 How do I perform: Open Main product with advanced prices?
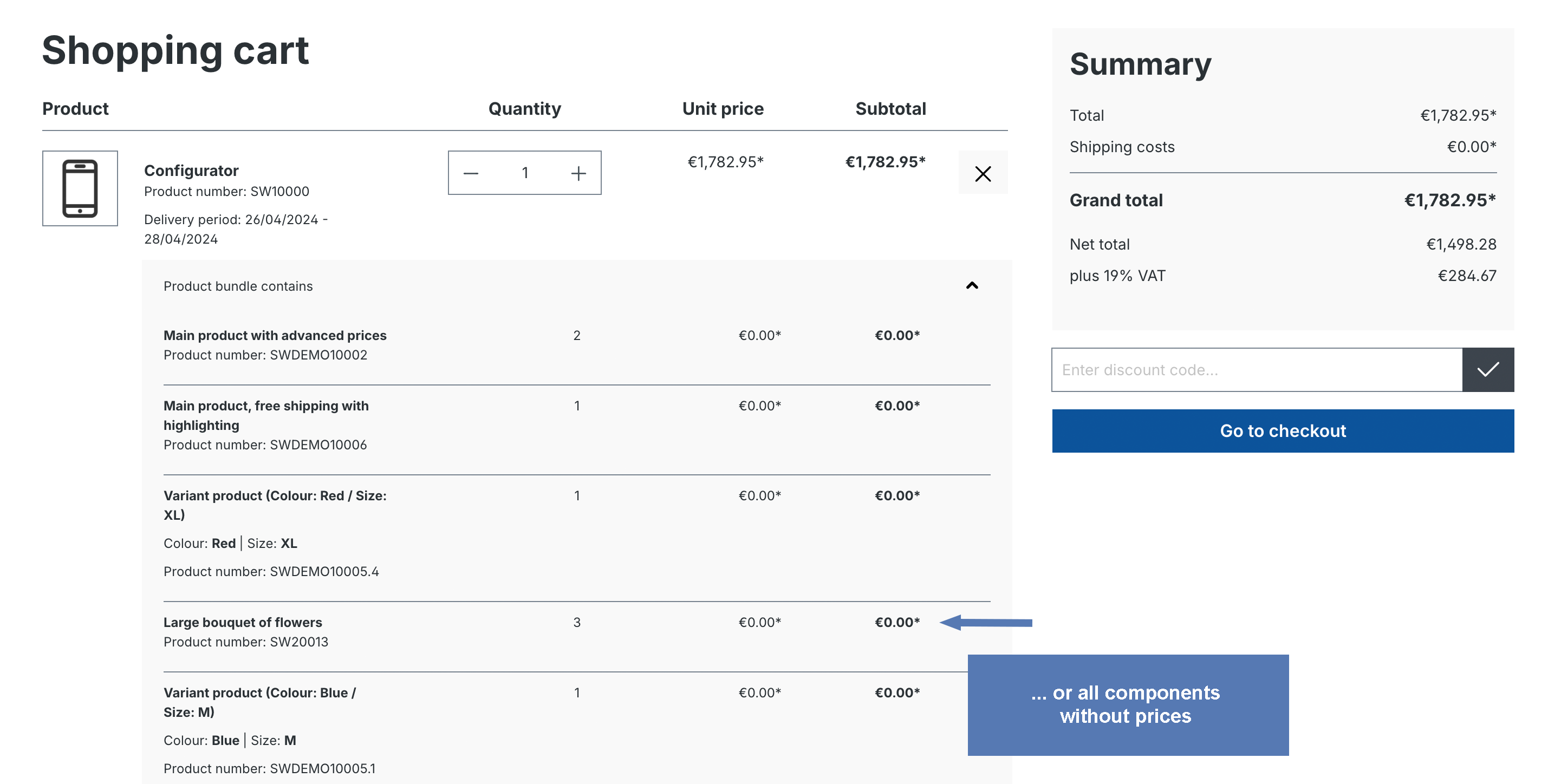(275, 335)
